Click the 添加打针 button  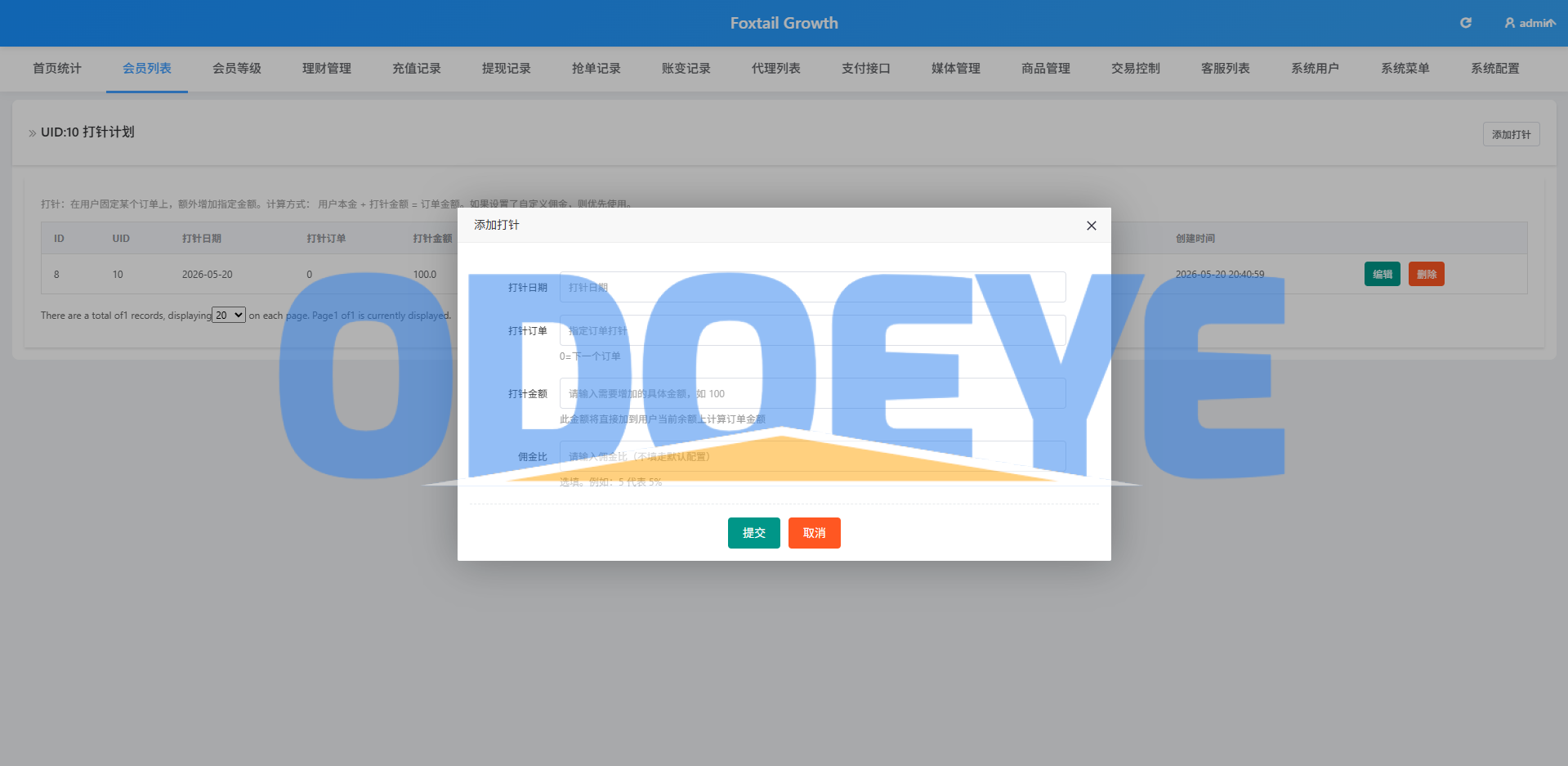[1511, 134]
